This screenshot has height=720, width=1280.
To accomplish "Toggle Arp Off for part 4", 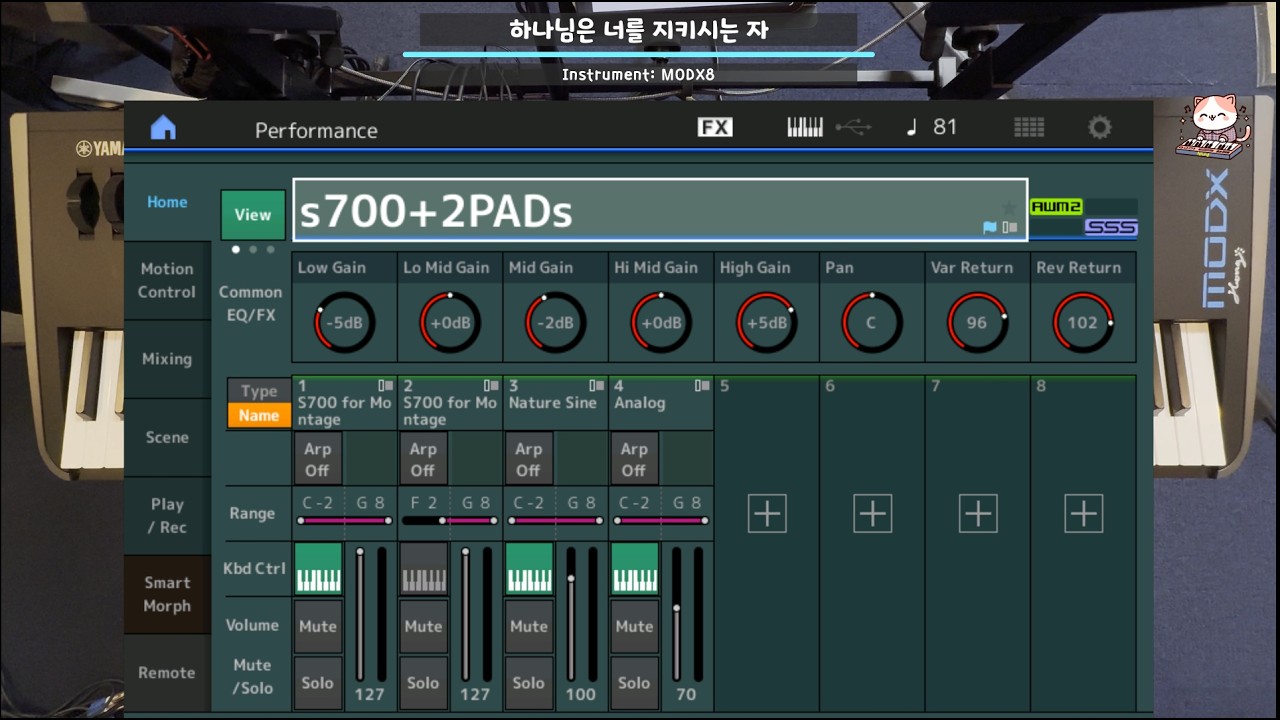I will click(x=634, y=459).
